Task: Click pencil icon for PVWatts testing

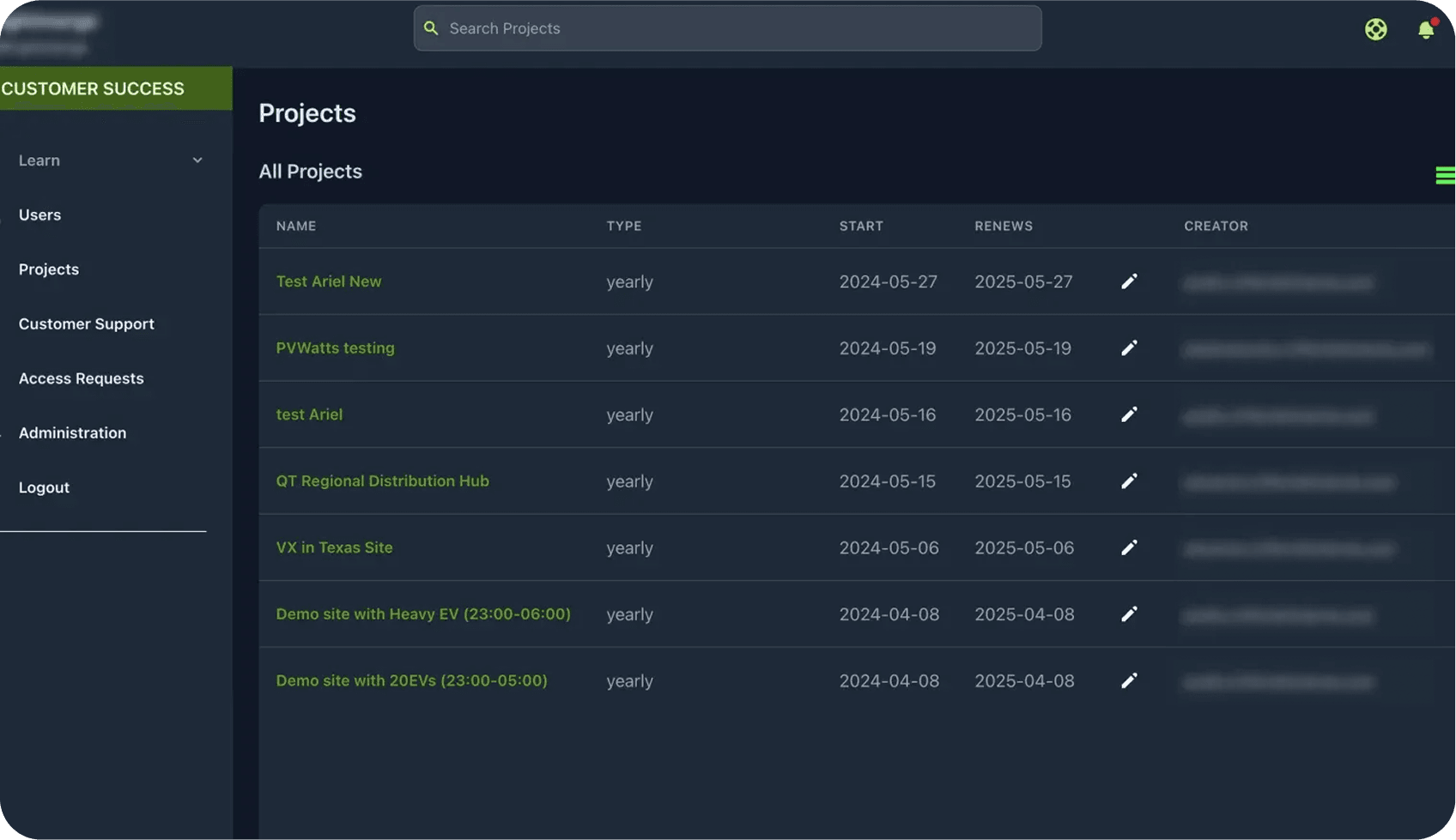Action: click(x=1129, y=347)
